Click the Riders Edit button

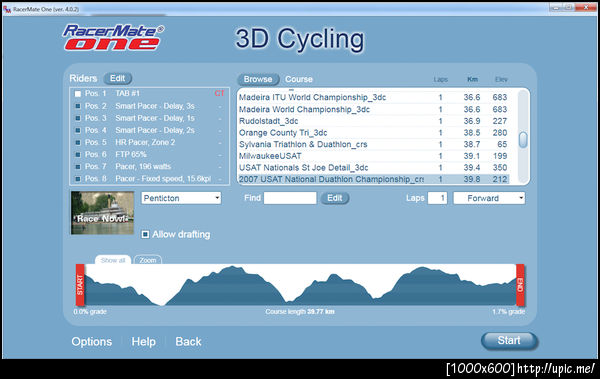click(x=117, y=78)
